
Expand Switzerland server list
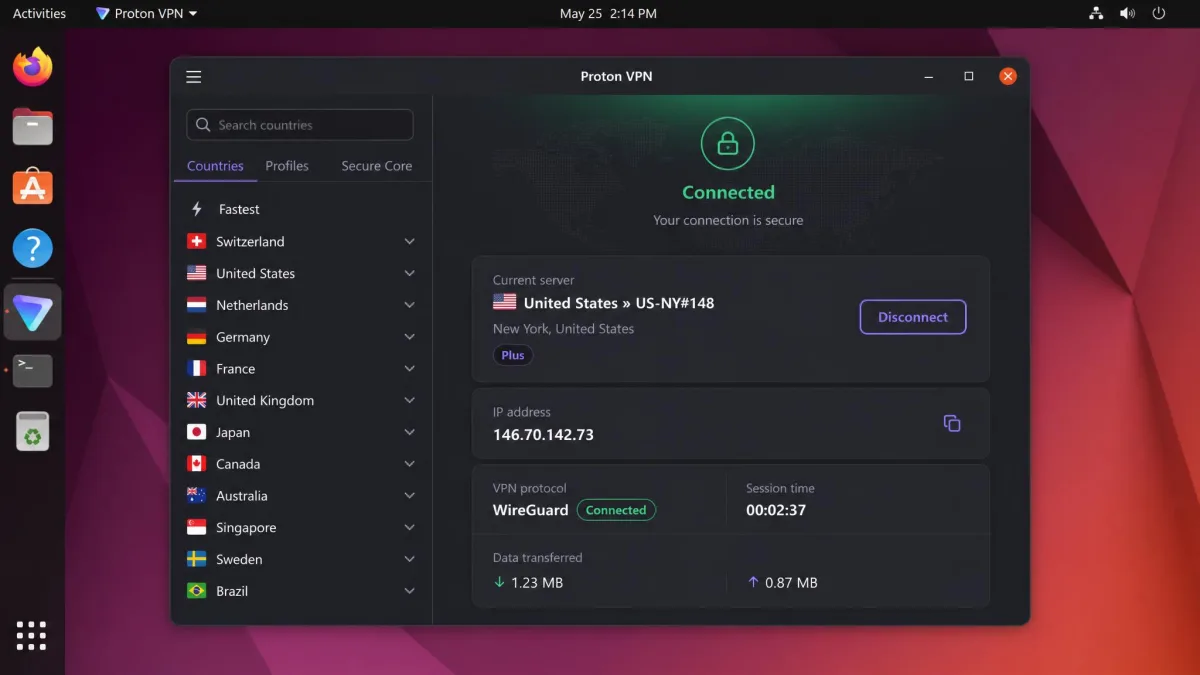click(409, 241)
